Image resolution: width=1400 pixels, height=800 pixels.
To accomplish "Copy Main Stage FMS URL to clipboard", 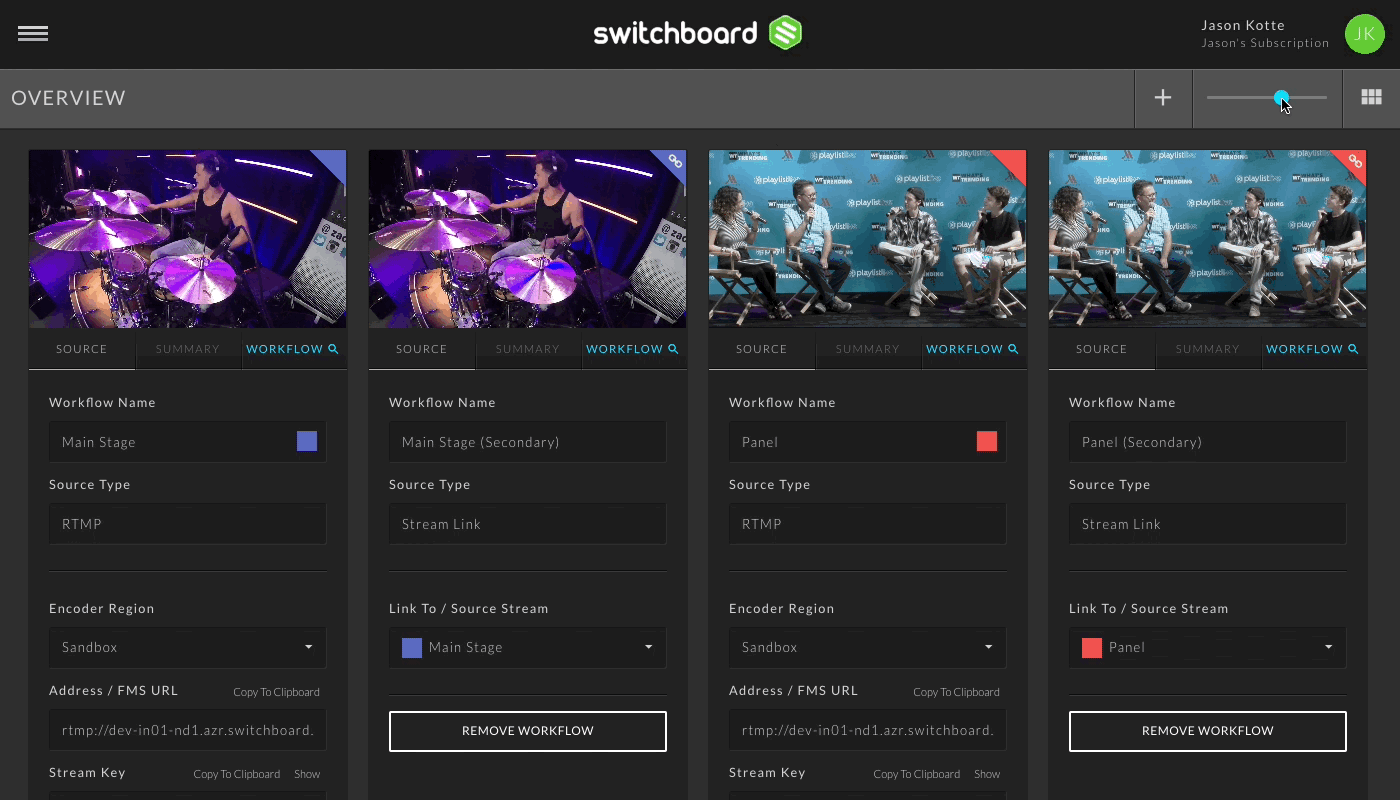I will (x=277, y=692).
